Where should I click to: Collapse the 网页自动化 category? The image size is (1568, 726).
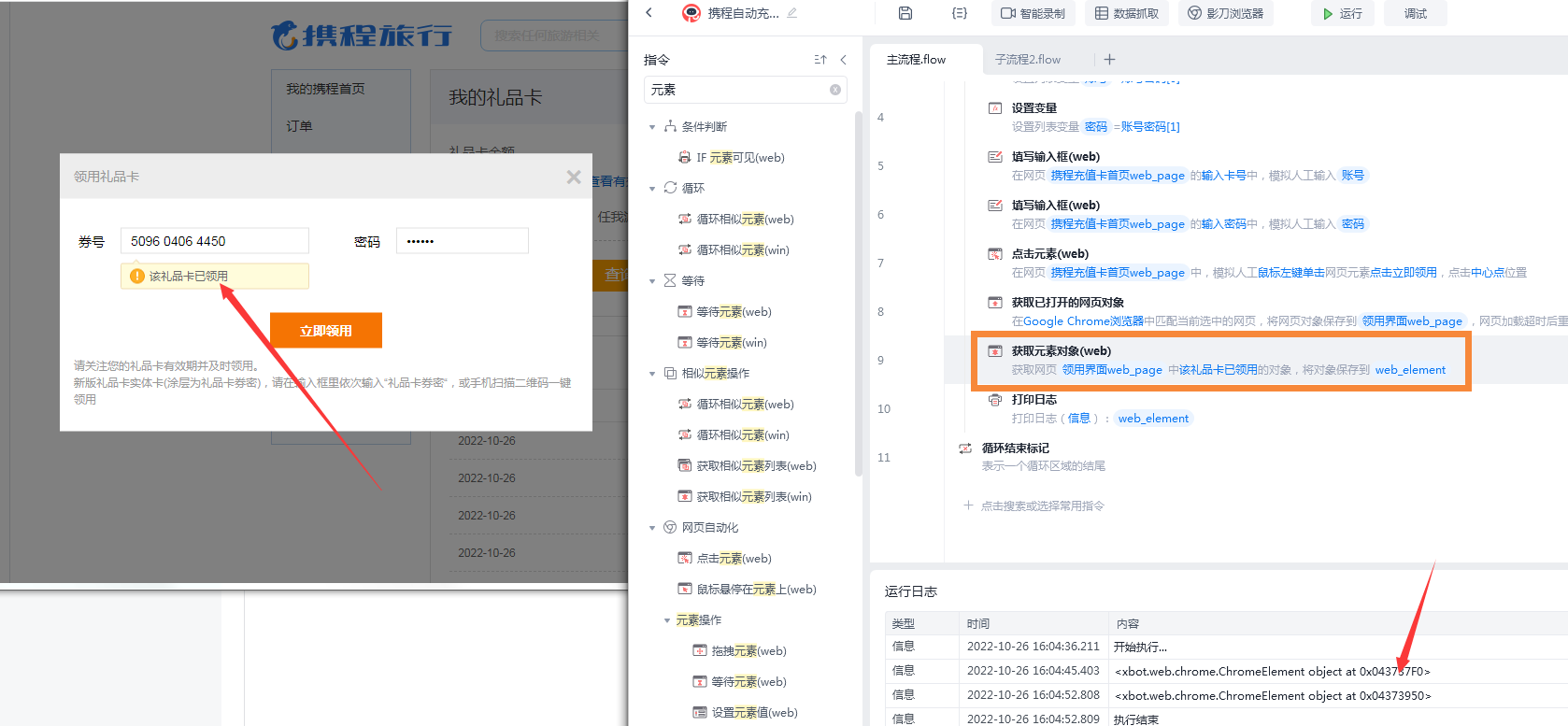[652, 528]
